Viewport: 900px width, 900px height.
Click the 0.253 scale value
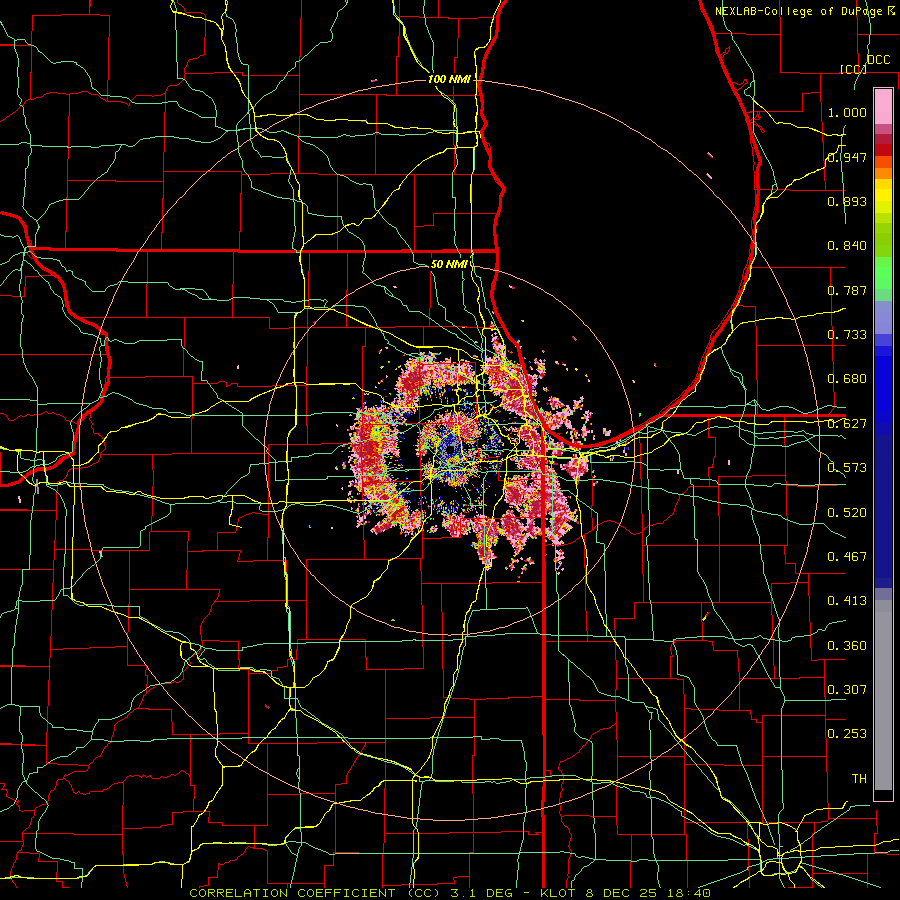tap(847, 734)
